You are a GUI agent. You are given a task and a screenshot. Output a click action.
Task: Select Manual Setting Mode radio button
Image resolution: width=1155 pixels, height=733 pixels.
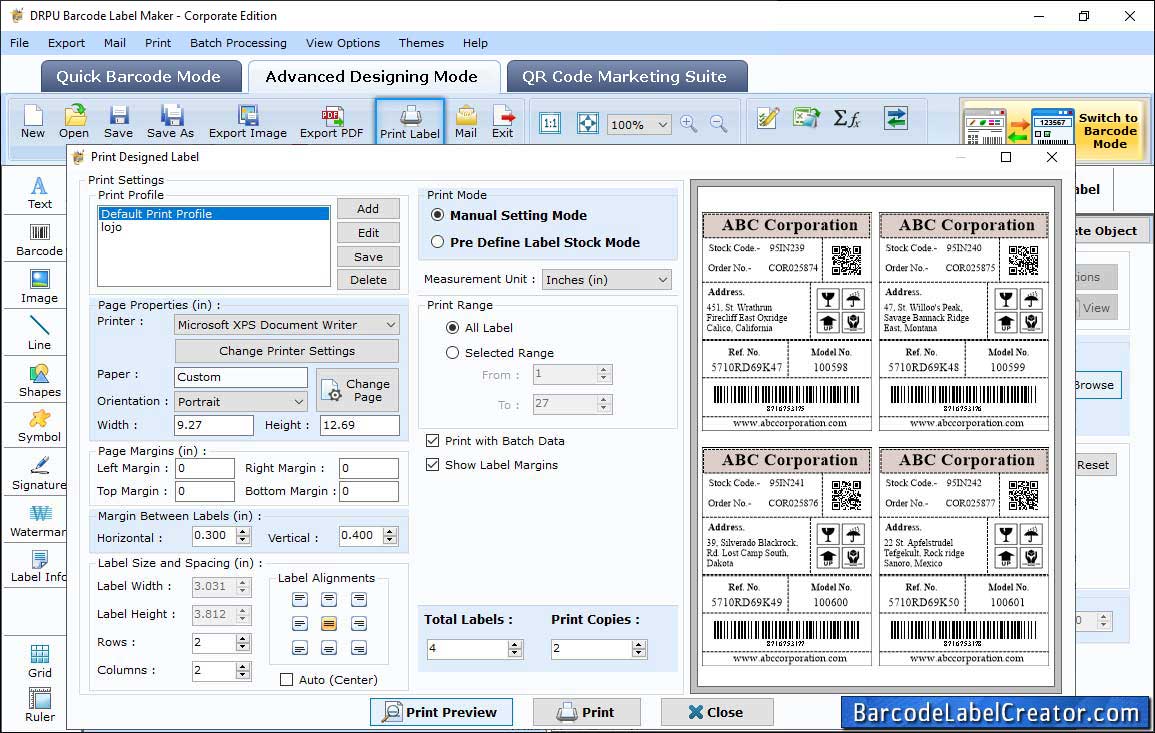tap(438, 215)
